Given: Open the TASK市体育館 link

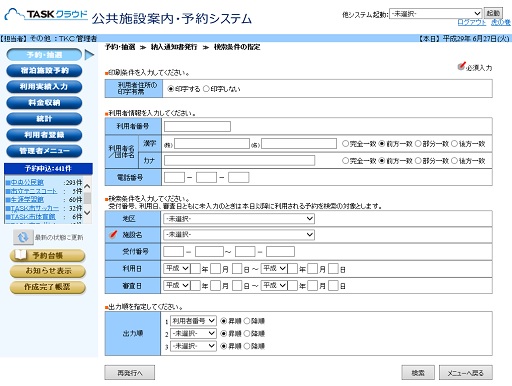Looking at the screenshot, I should tap(33, 217).
